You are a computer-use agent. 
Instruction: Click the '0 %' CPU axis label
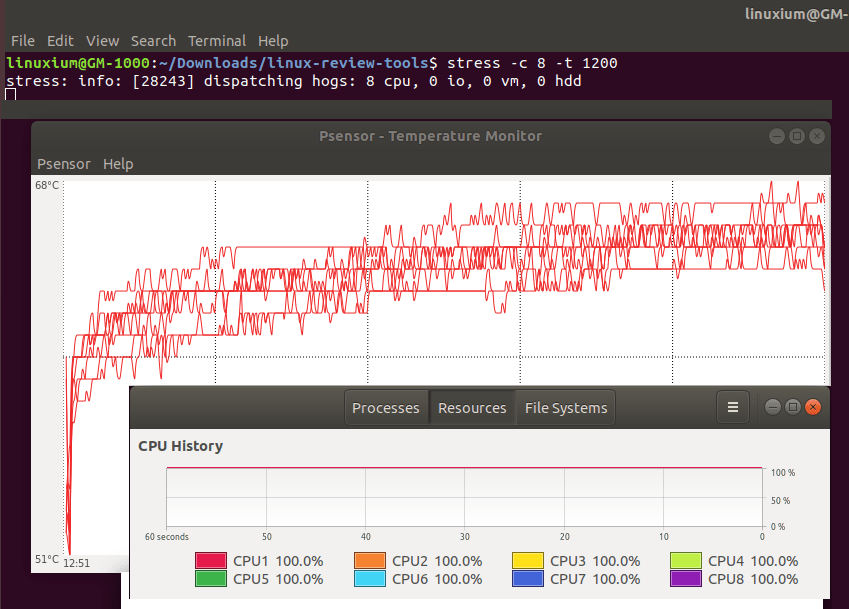778,526
